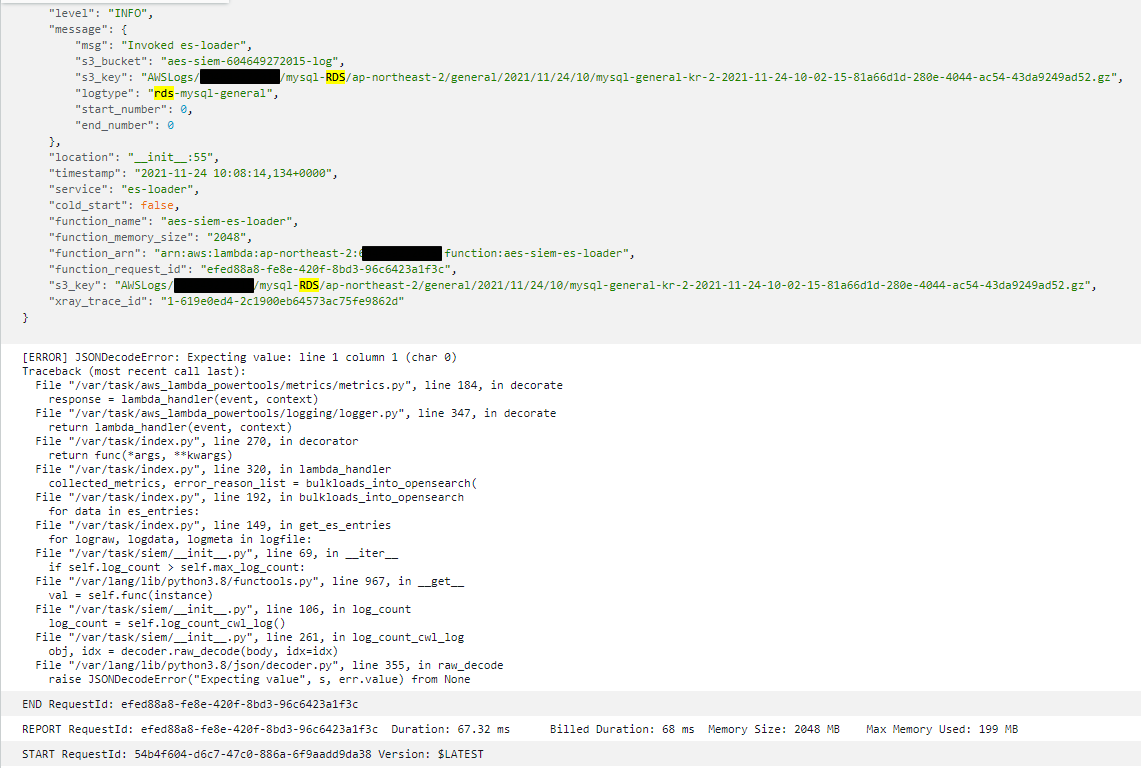Click the xray_trace_id value
Viewport: 1141px width, 768px height.
[282, 301]
